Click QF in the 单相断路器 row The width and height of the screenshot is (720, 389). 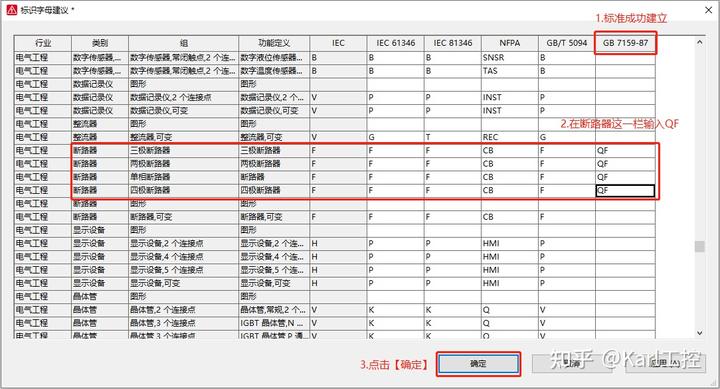pyautogui.click(x=625, y=177)
